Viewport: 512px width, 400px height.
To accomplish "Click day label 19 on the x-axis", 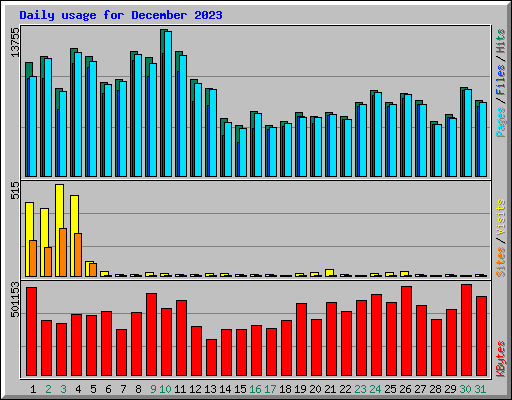I will [300, 389].
